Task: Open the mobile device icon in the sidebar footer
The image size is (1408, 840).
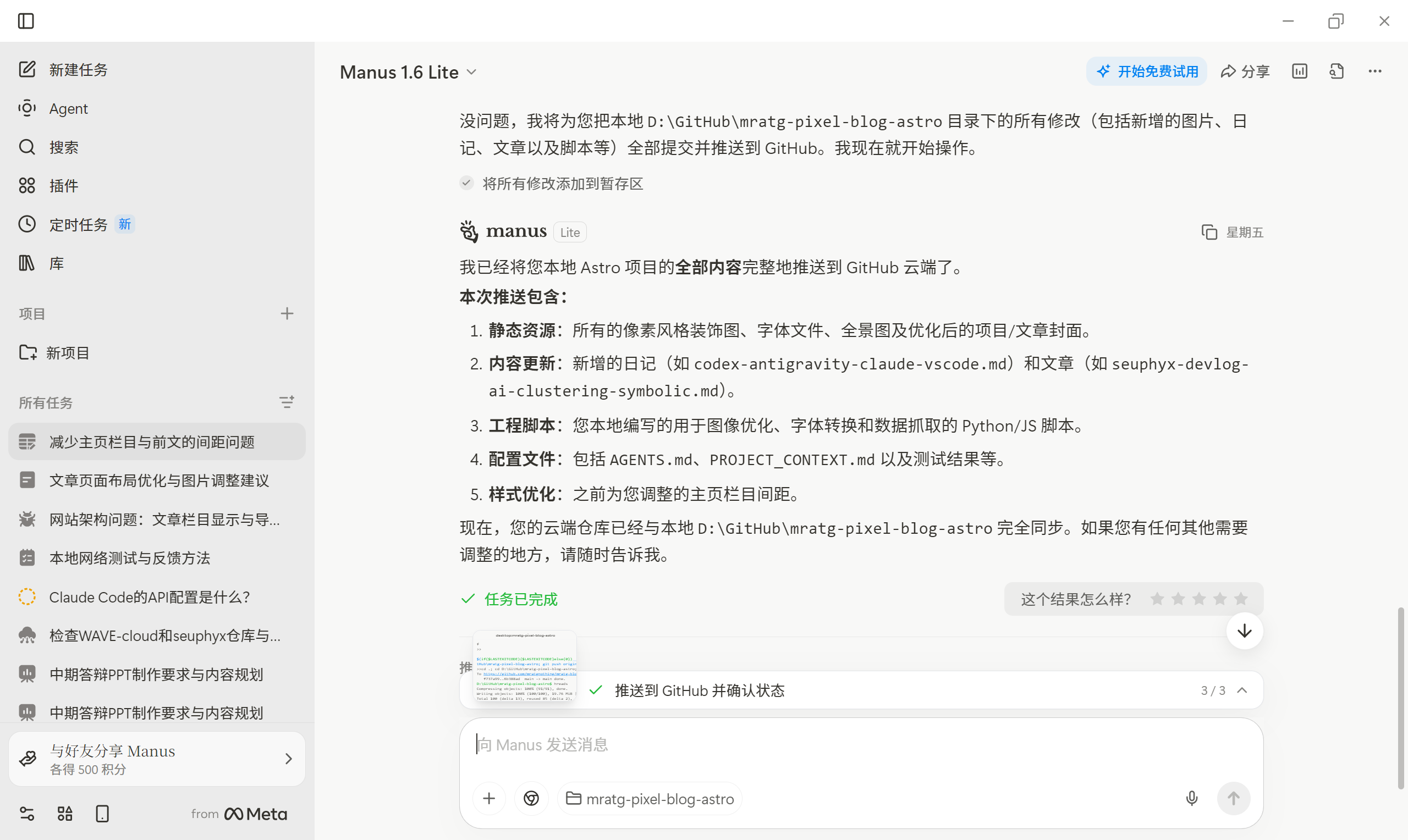Action: (x=102, y=814)
